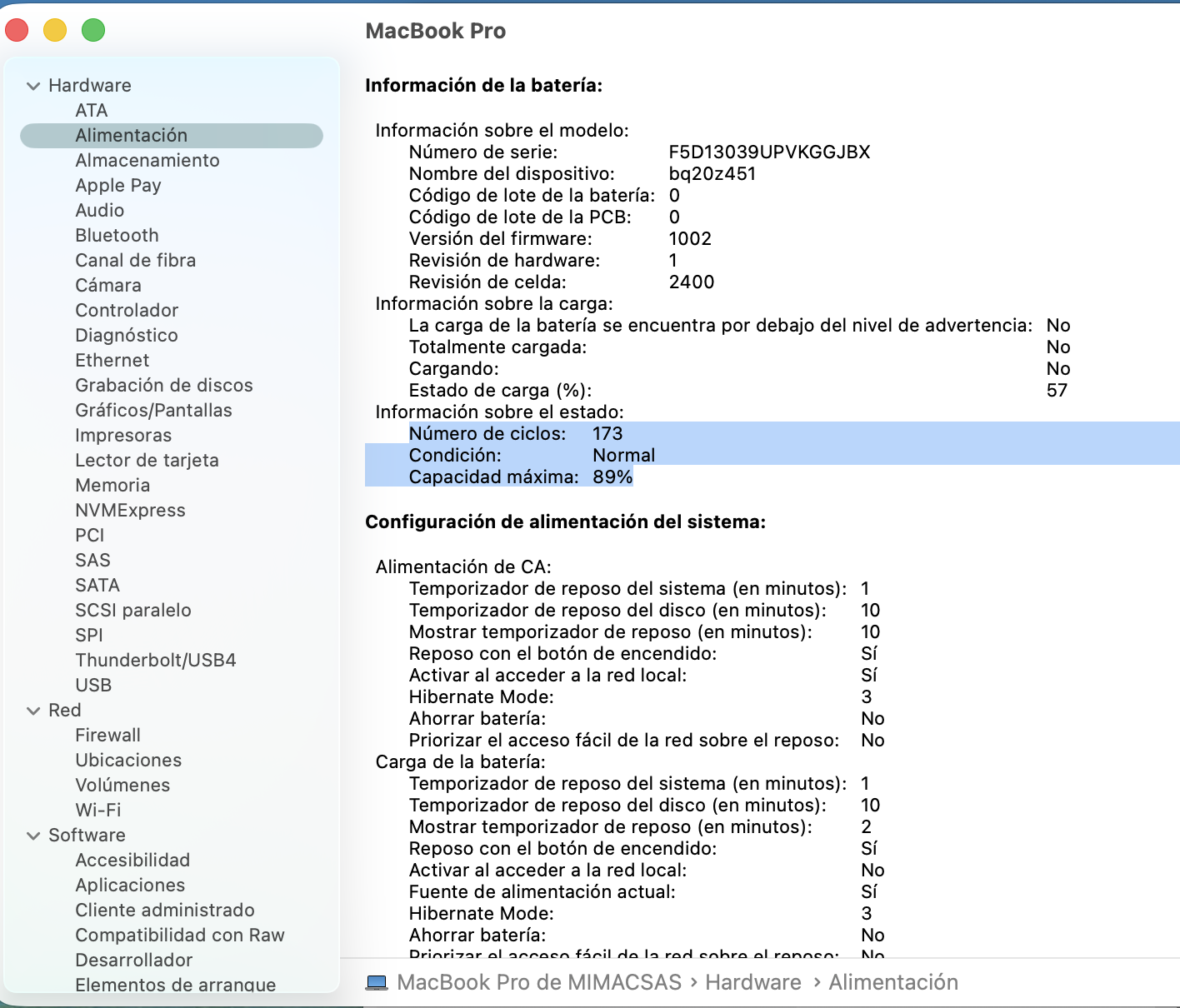Image resolution: width=1180 pixels, height=1008 pixels.
Task: Open Cliente administrado in sidebar
Action: 165,911
